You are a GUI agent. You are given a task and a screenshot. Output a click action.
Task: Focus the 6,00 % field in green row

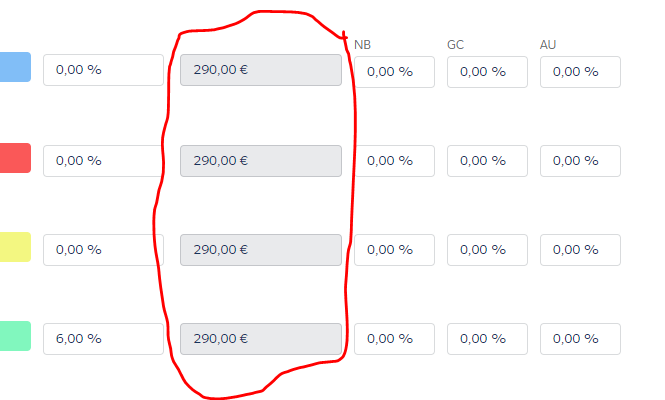[x=103, y=338]
